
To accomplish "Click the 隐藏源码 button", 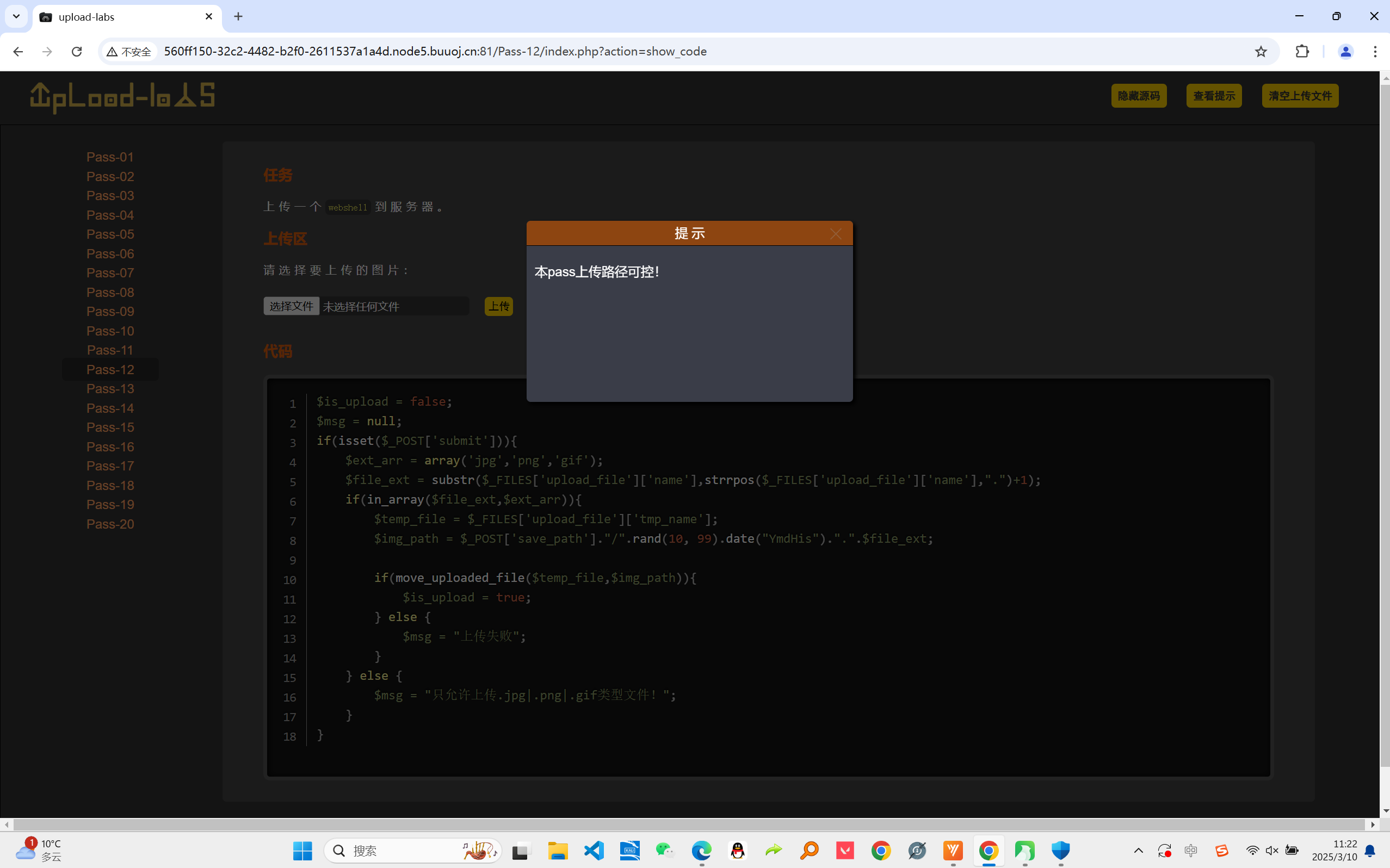I will pos(1139,96).
